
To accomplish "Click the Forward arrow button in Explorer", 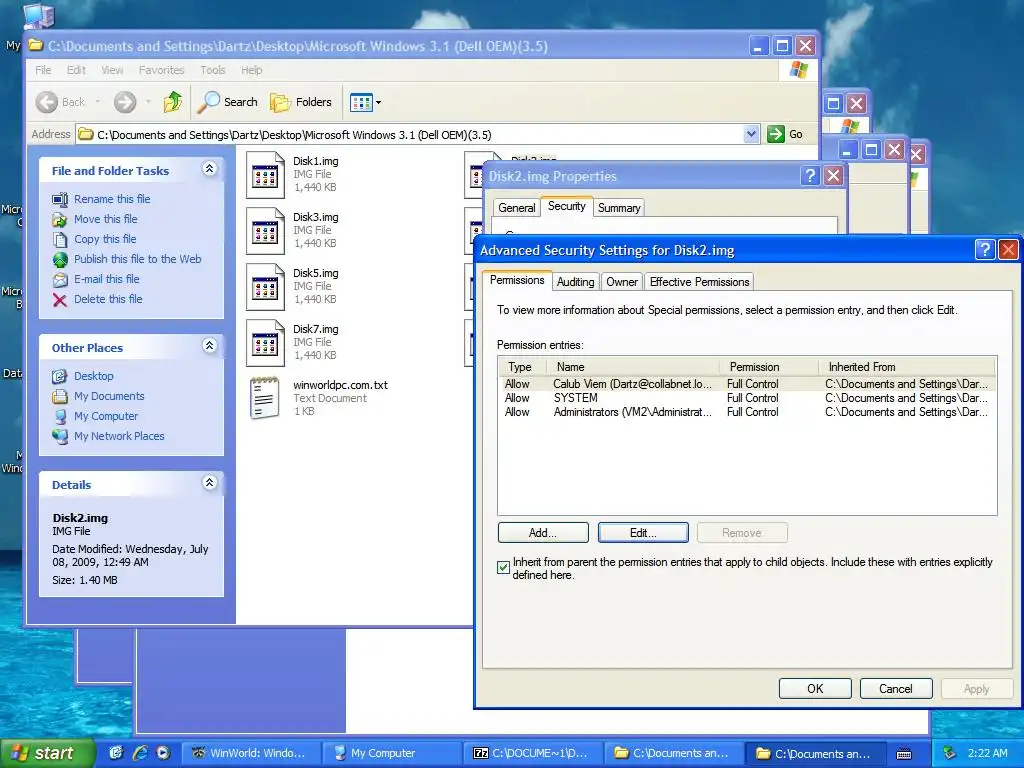I will (125, 102).
